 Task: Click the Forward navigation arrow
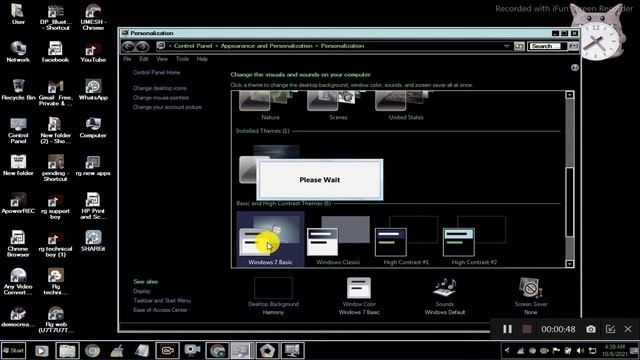click(142, 46)
